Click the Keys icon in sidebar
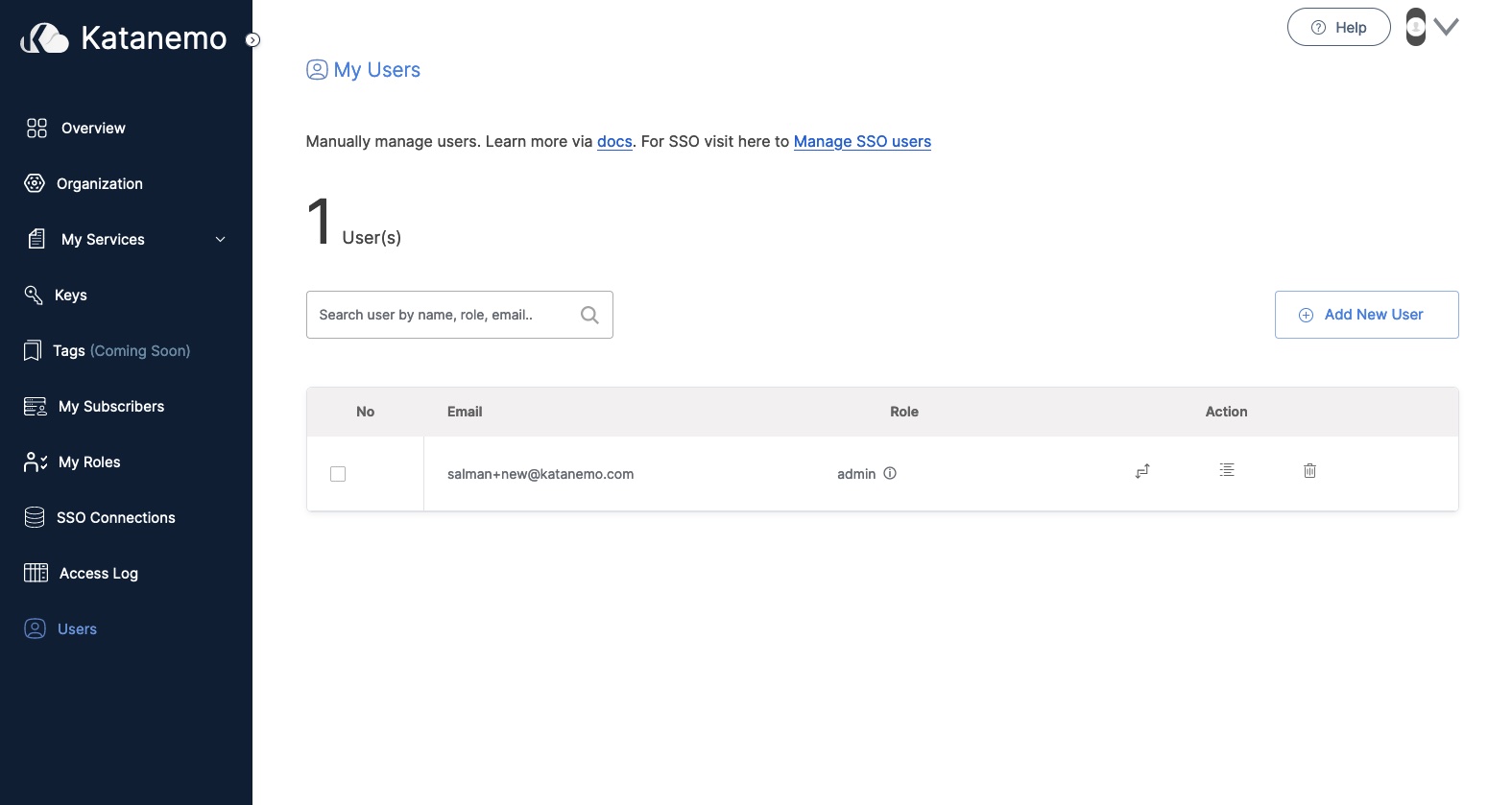 34,295
